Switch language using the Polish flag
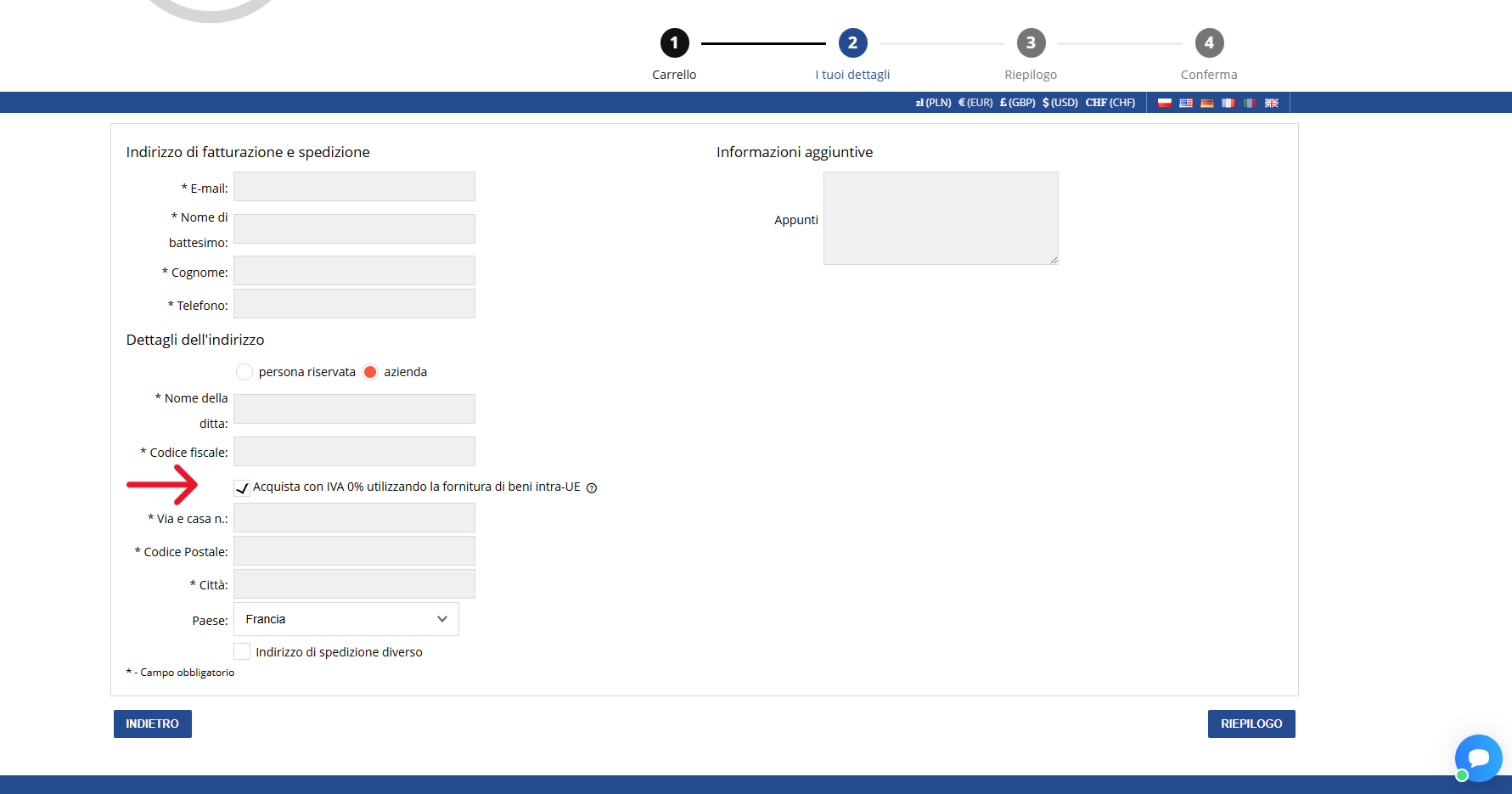 point(1164,103)
